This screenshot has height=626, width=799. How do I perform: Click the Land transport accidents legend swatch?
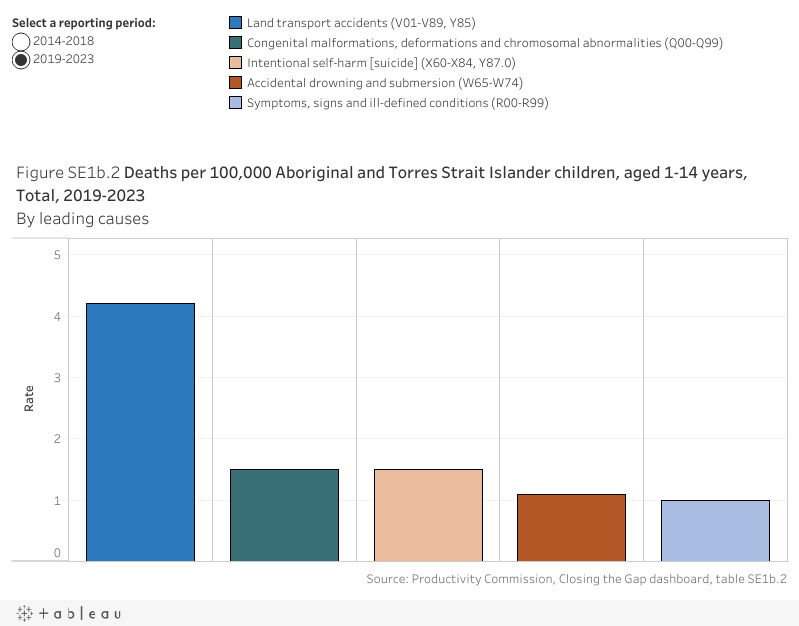coord(235,22)
